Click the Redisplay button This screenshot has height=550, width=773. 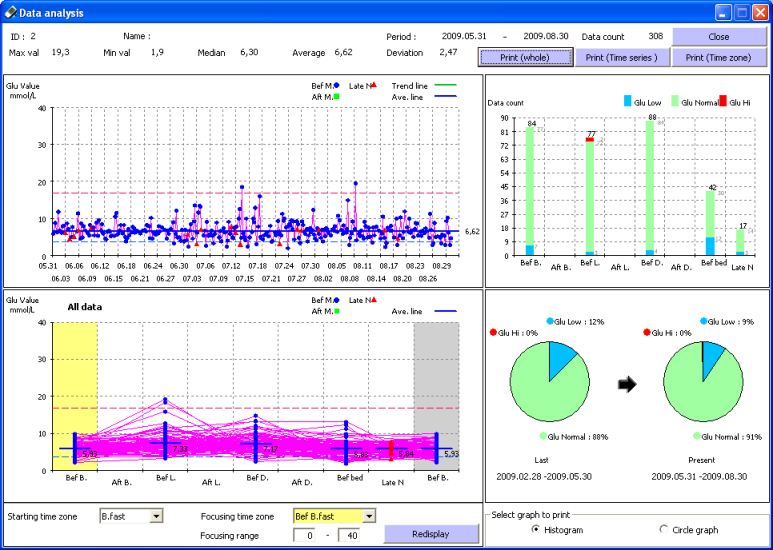pos(431,534)
